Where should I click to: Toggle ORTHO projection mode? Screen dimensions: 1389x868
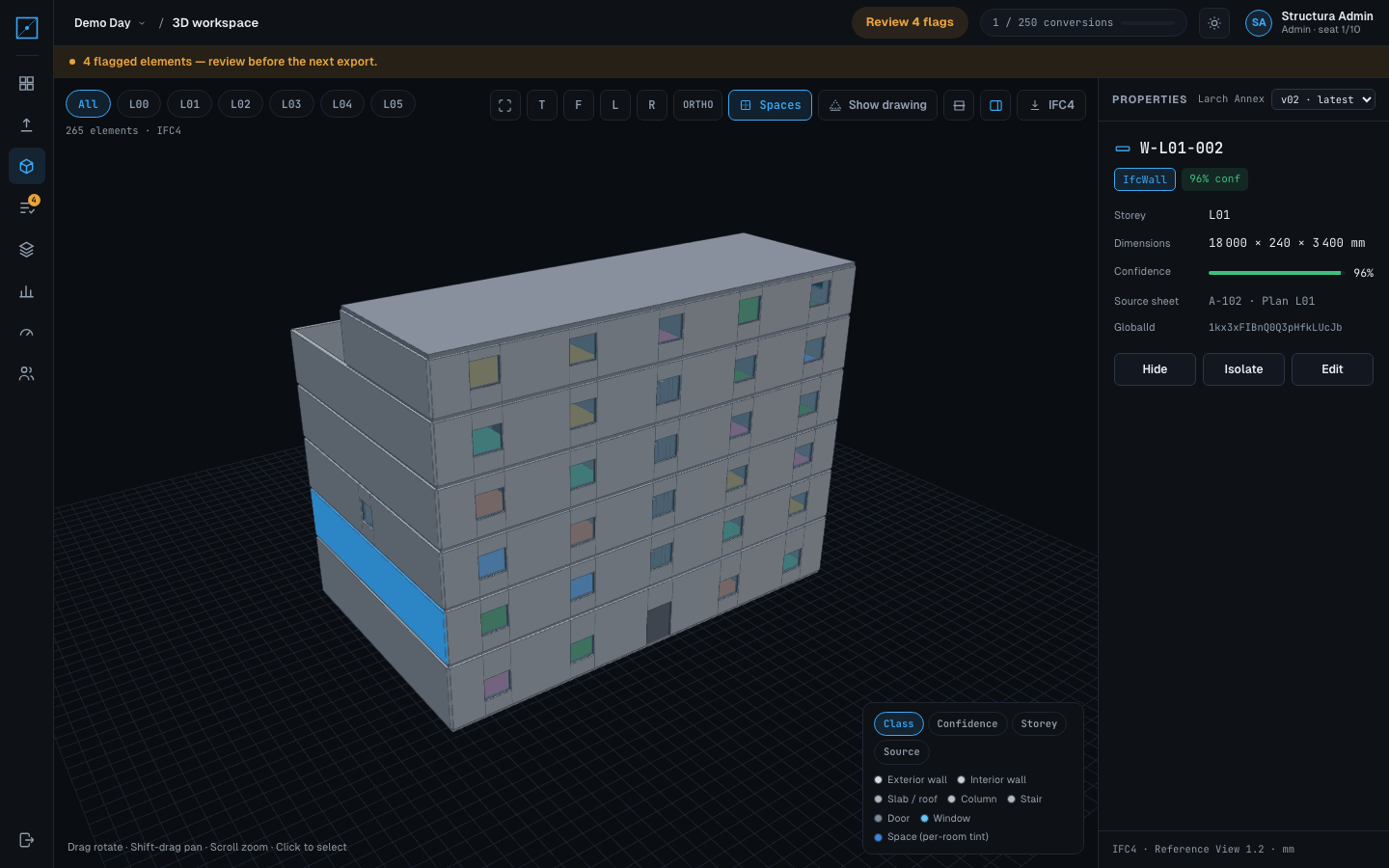click(x=698, y=105)
